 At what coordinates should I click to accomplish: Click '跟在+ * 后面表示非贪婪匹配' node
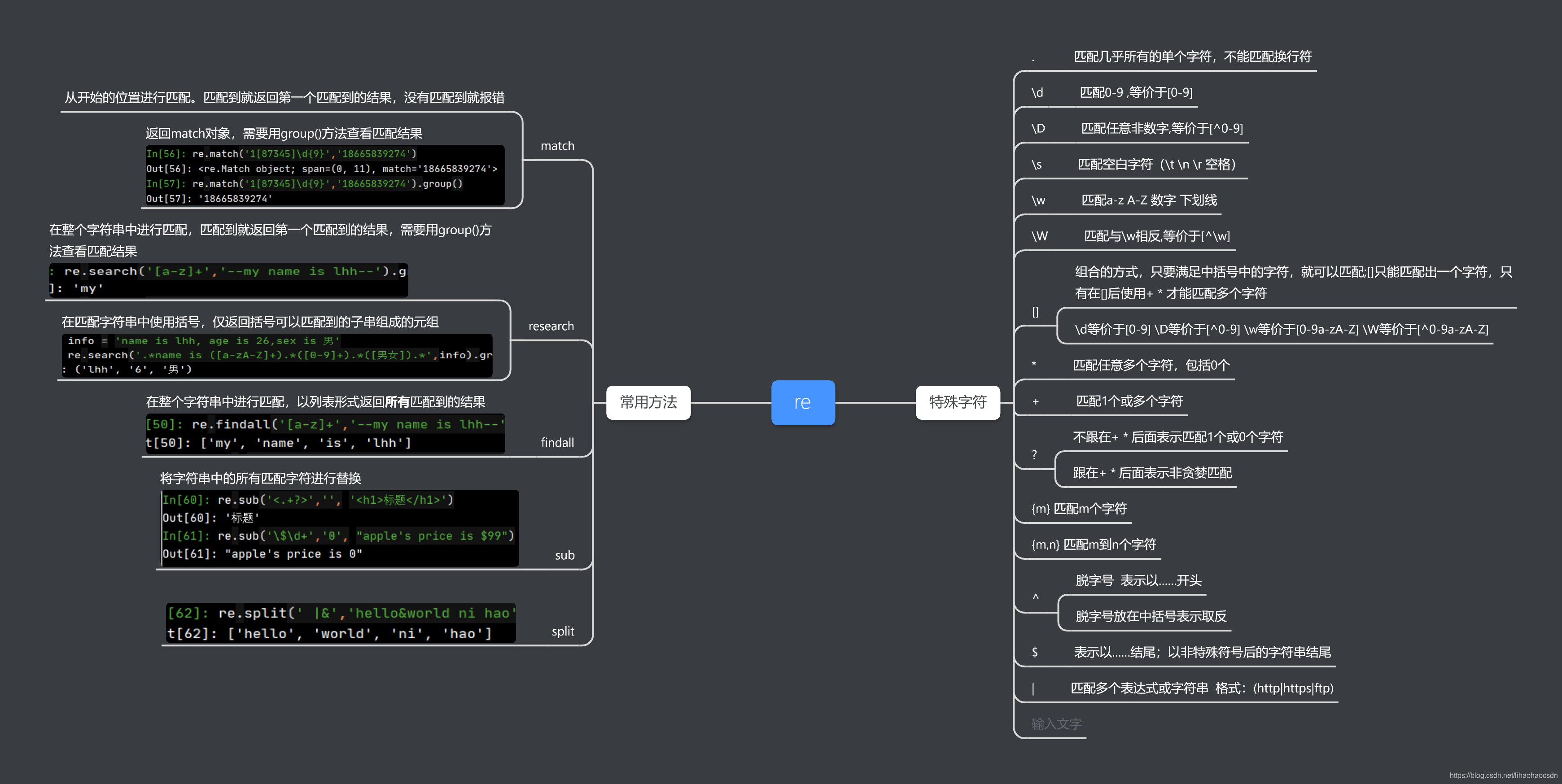pos(1152,473)
